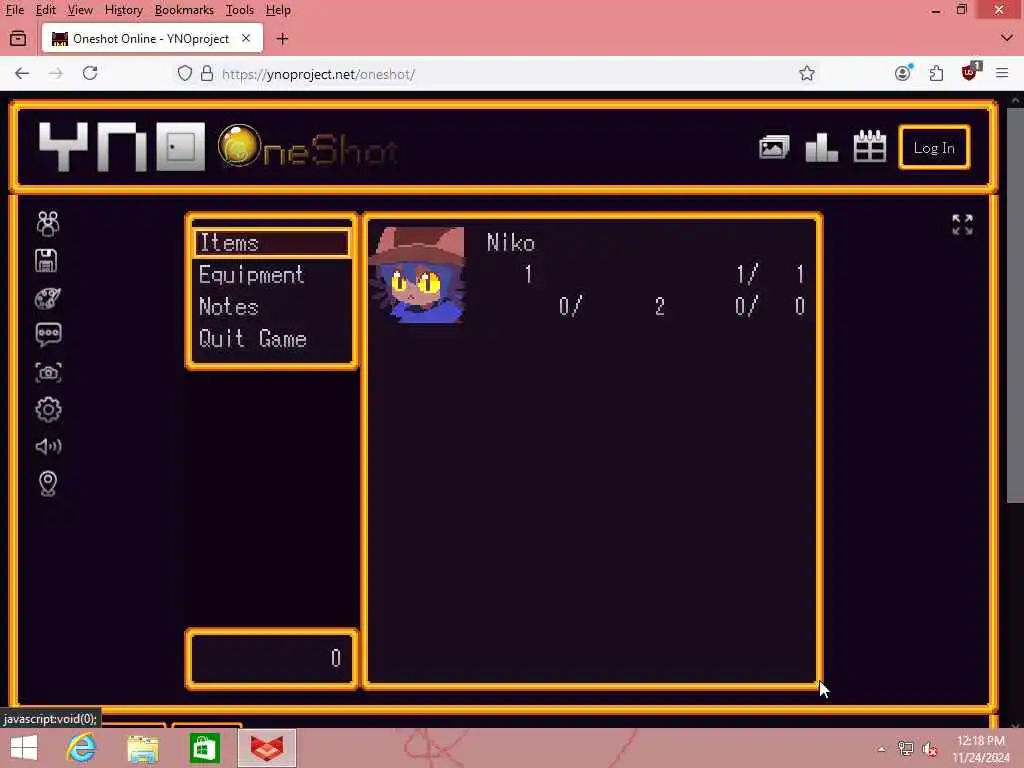This screenshot has width=1024, height=768.
Task: Open the Help menu
Action: 278,10
